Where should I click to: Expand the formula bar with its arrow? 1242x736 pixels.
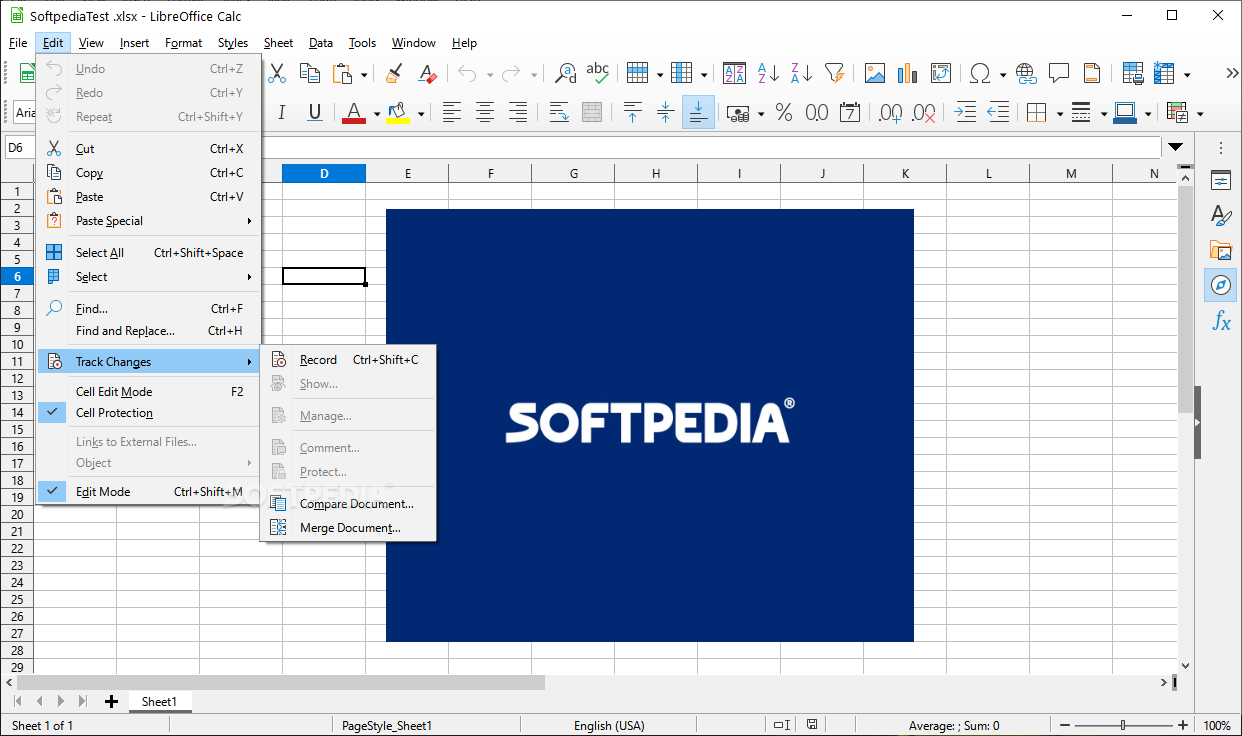pyautogui.click(x=1176, y=147)
